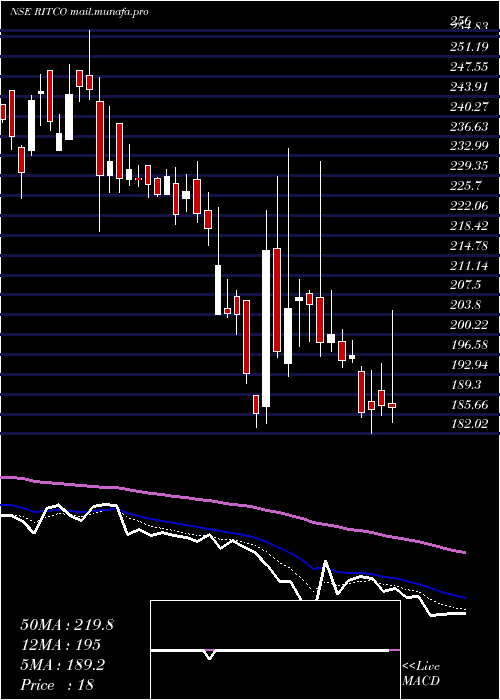
Task: Click the 207.5 price axis label
Action: tap(466, 285)
